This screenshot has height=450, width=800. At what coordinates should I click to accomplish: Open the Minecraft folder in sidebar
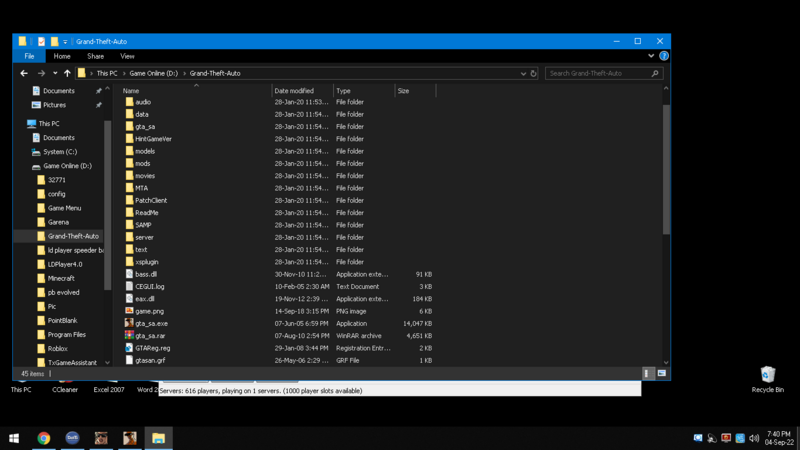coord(61,279)
